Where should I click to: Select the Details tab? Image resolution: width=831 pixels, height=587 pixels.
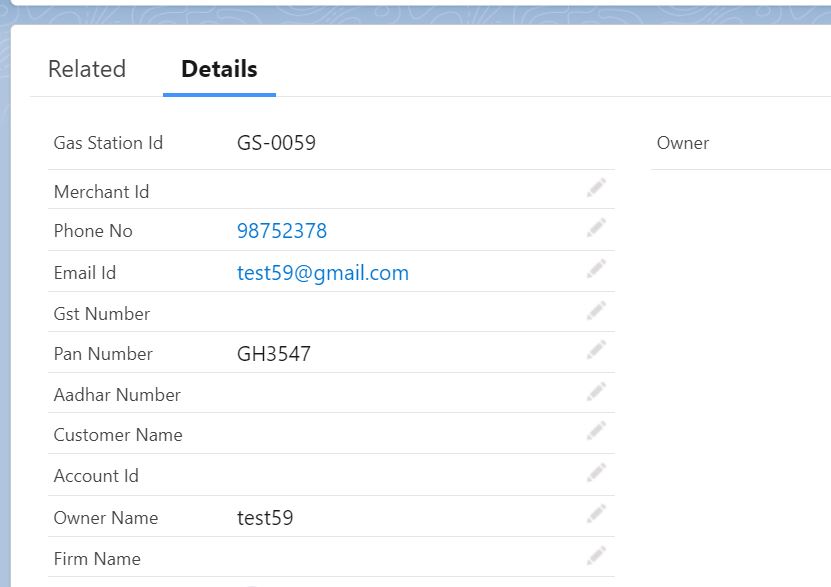coord(218,69)
